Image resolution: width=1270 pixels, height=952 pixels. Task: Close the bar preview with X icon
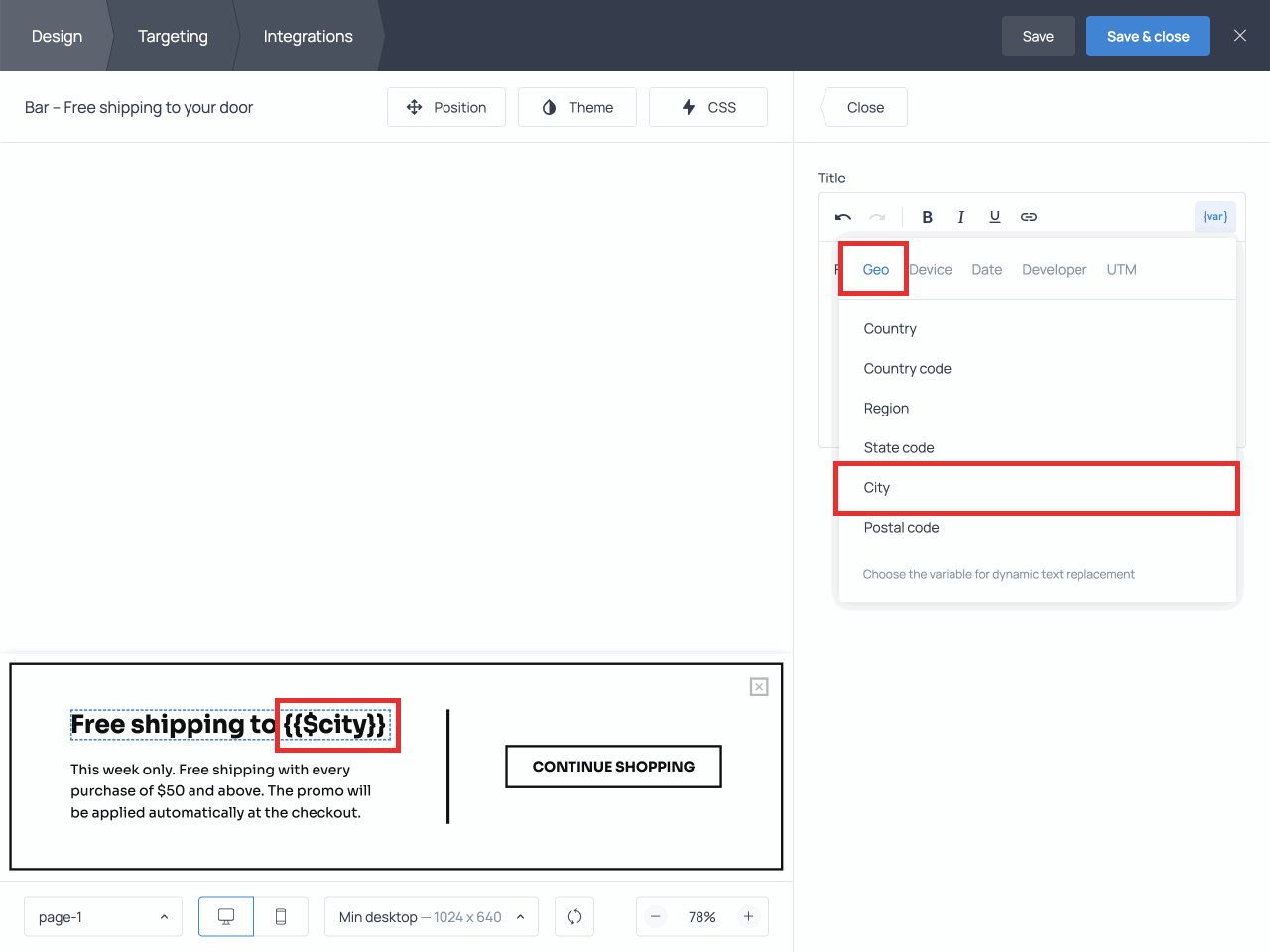pyautogui.click(x=759, y=687)
